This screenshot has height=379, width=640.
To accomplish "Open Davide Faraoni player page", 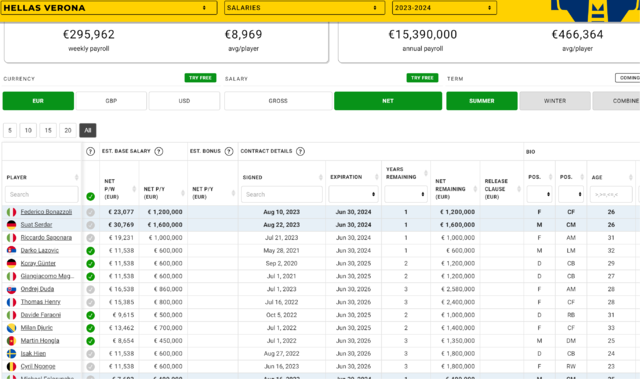I will coord(41,315).
